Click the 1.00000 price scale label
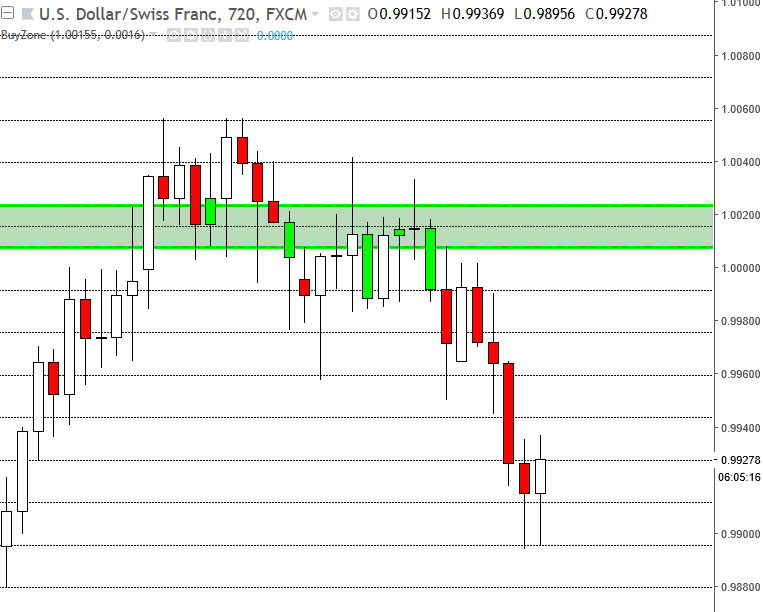Image resolution: width=763 pixels, height=612 pixels. (741, 268)
